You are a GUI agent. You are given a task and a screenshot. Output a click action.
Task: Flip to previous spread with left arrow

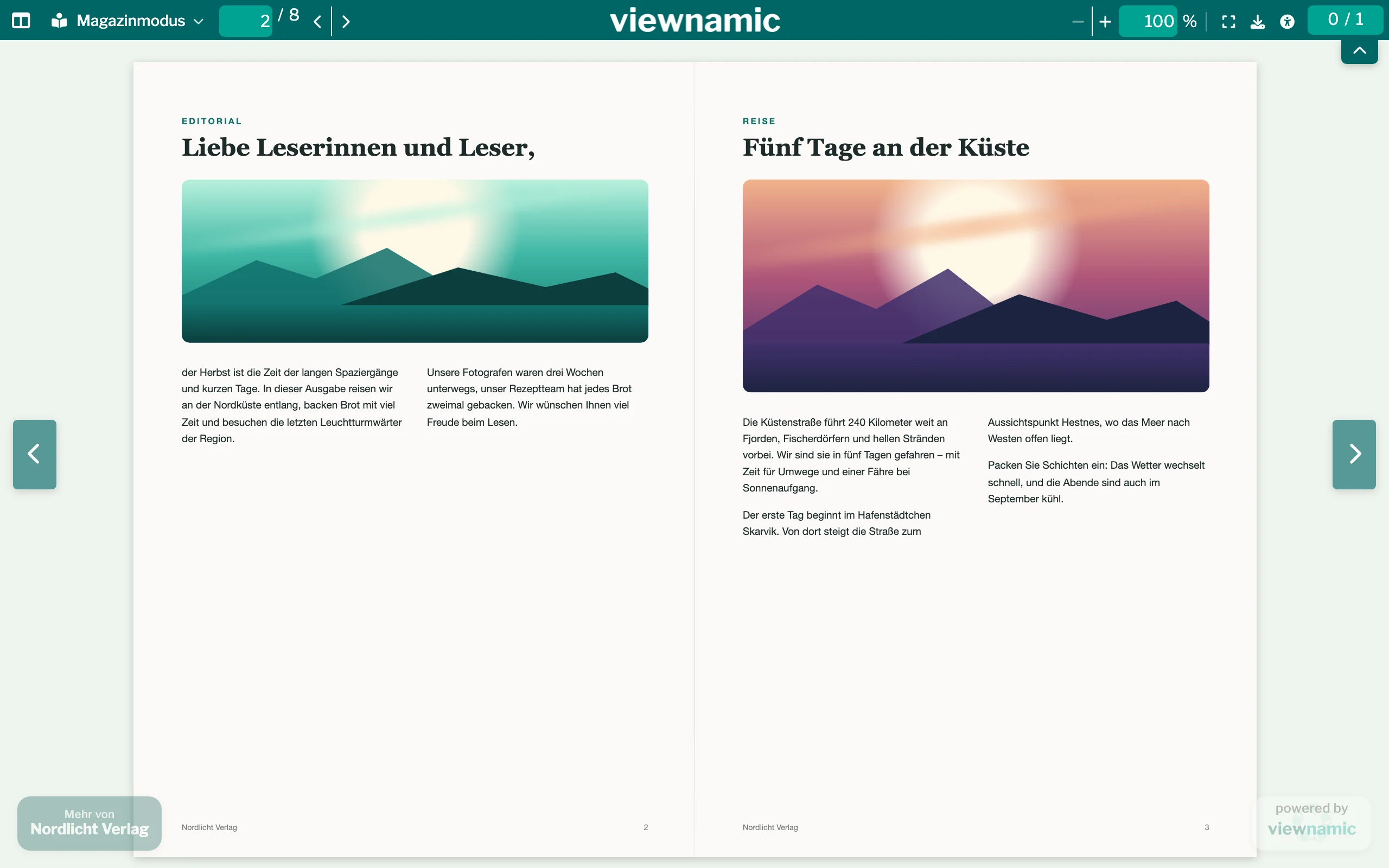pyautogui.click(x=34, y=454)
